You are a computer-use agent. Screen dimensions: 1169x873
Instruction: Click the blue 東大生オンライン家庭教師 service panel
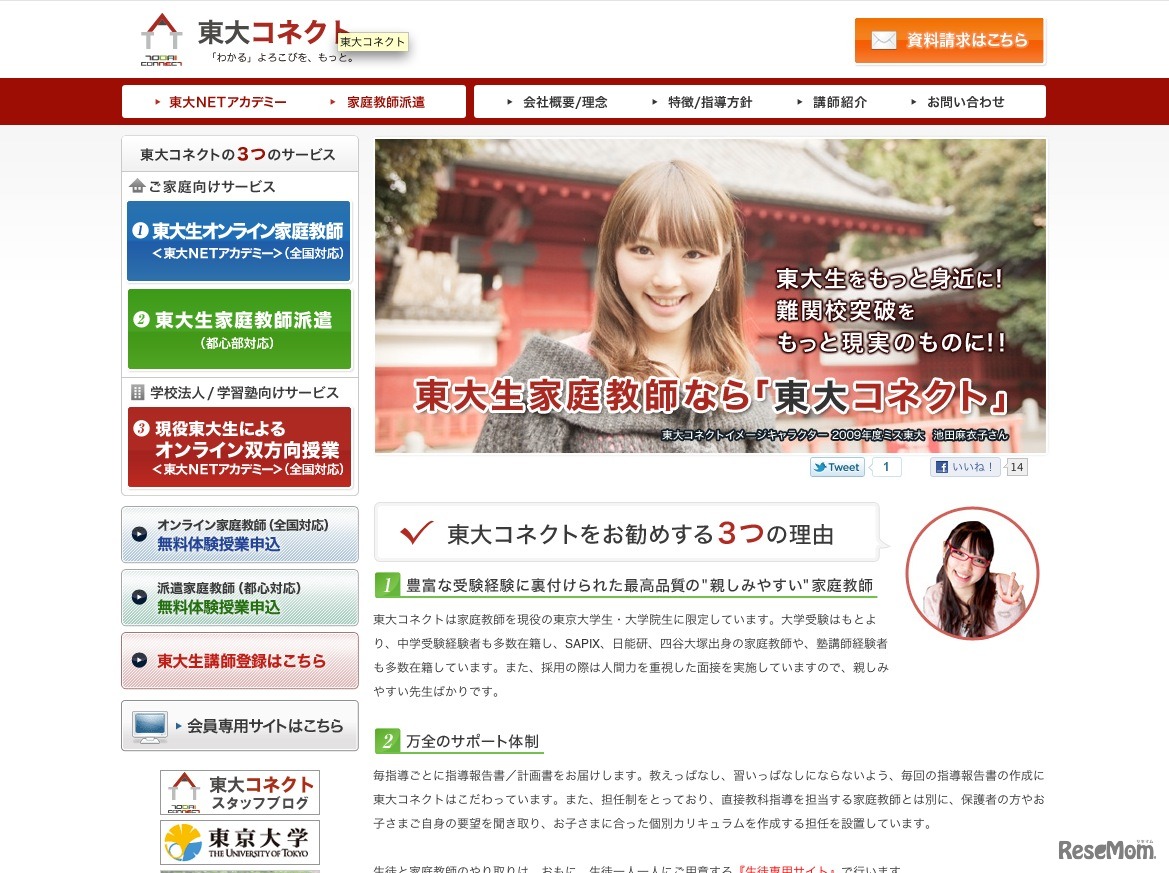[x=239, y=240]
